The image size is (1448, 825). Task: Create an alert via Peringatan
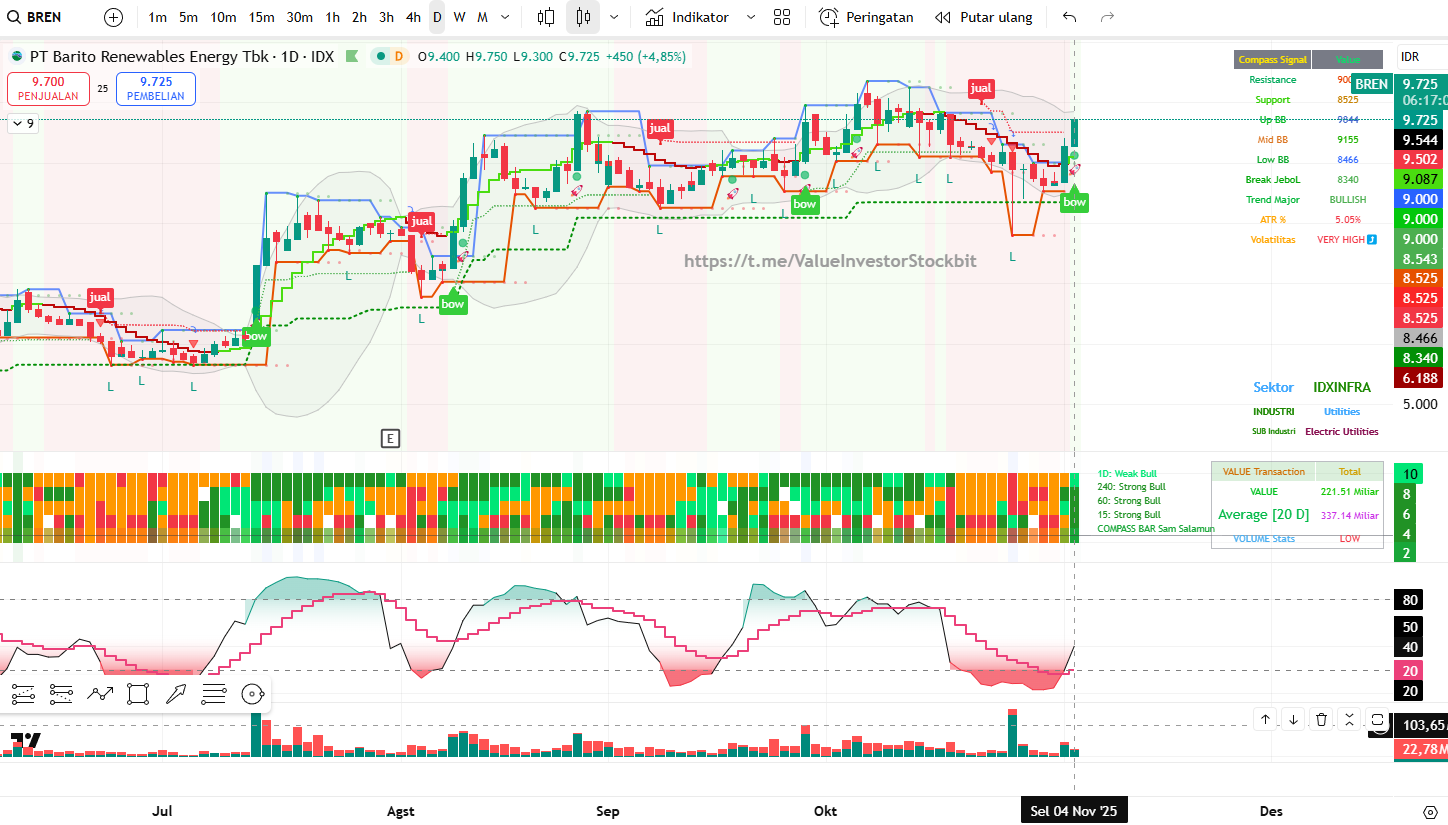point(866,17)
